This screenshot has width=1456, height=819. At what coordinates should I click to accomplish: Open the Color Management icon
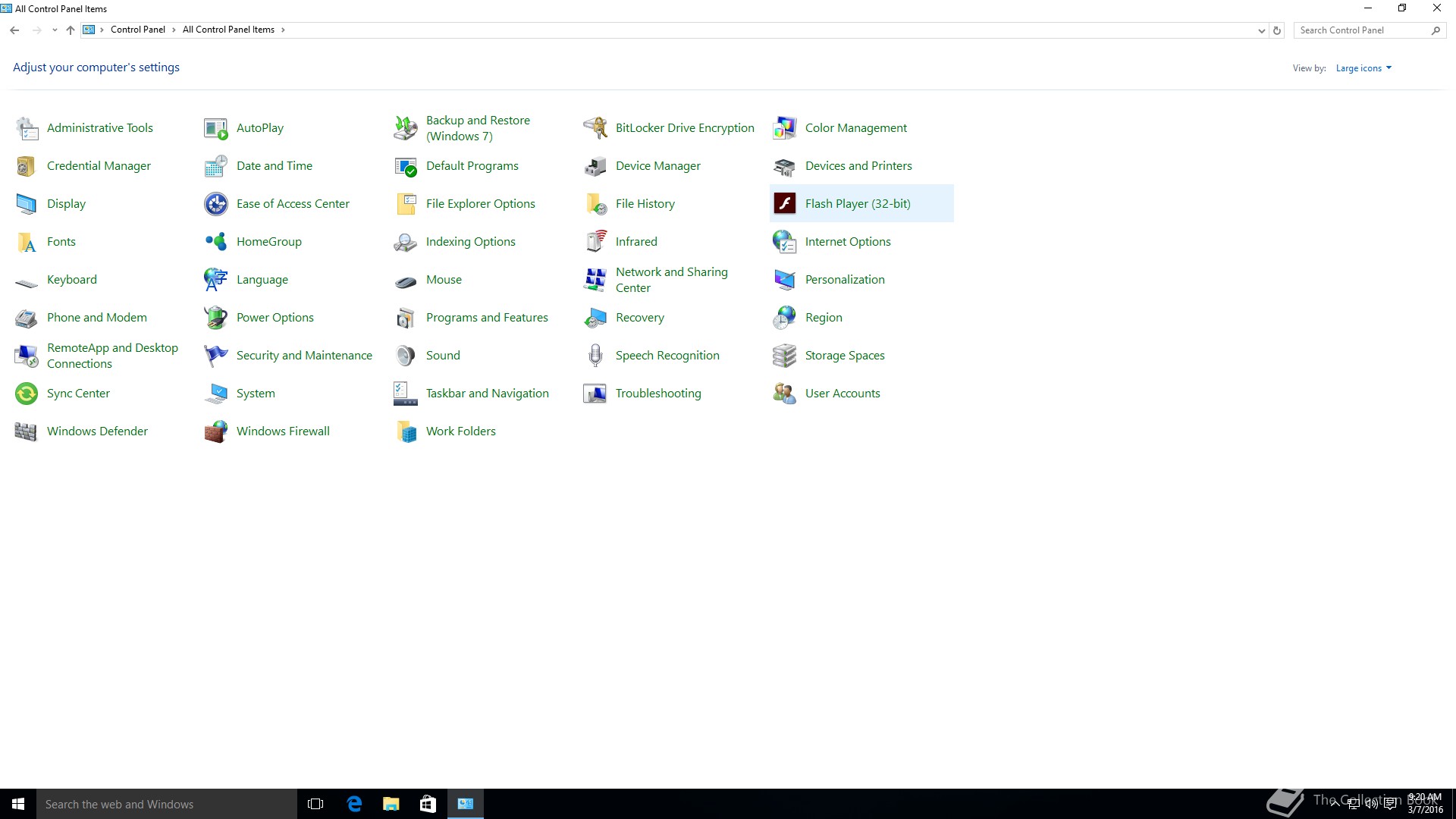coord(785,128)
